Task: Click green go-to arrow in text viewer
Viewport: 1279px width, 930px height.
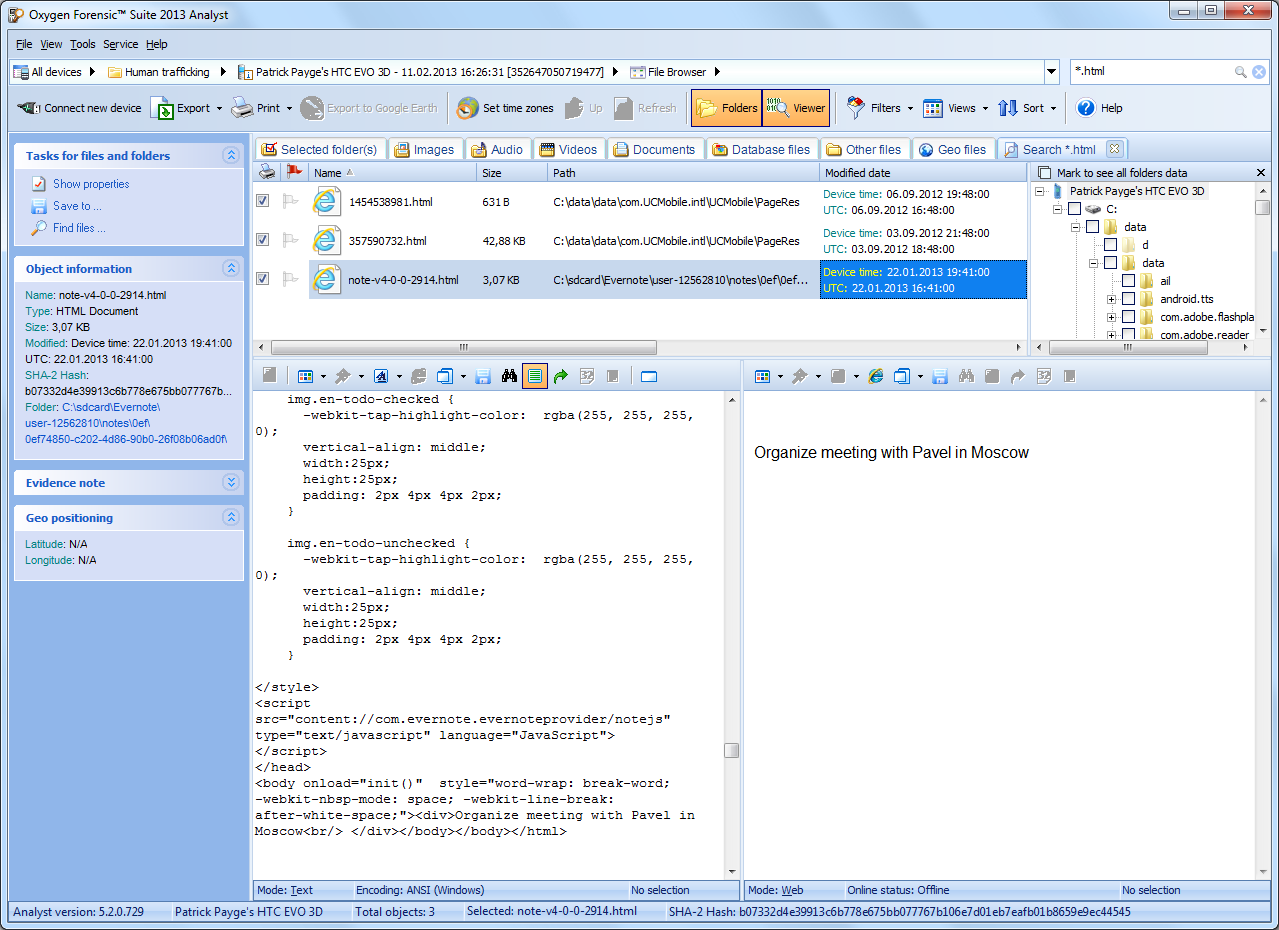Action: tap(561, 376)
